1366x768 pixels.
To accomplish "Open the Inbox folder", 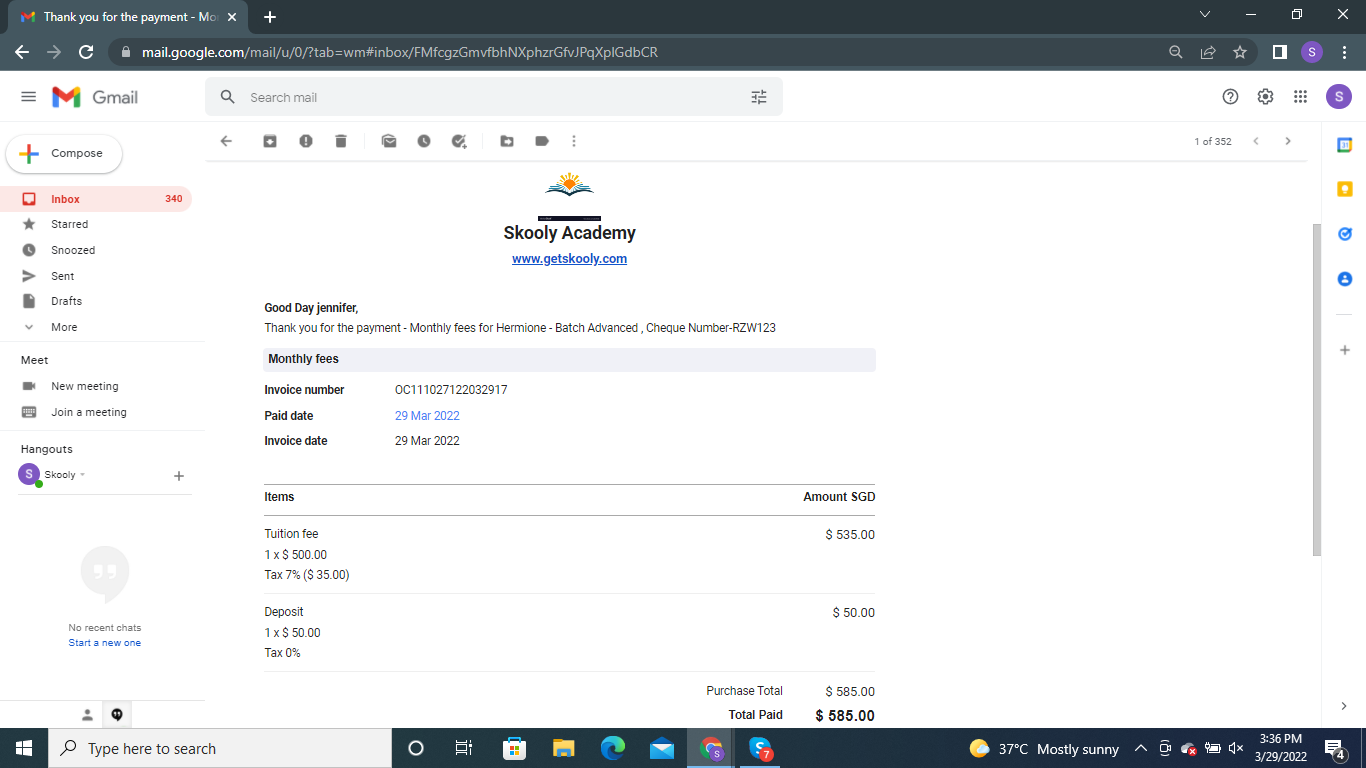I will click(x=96, y=199).
